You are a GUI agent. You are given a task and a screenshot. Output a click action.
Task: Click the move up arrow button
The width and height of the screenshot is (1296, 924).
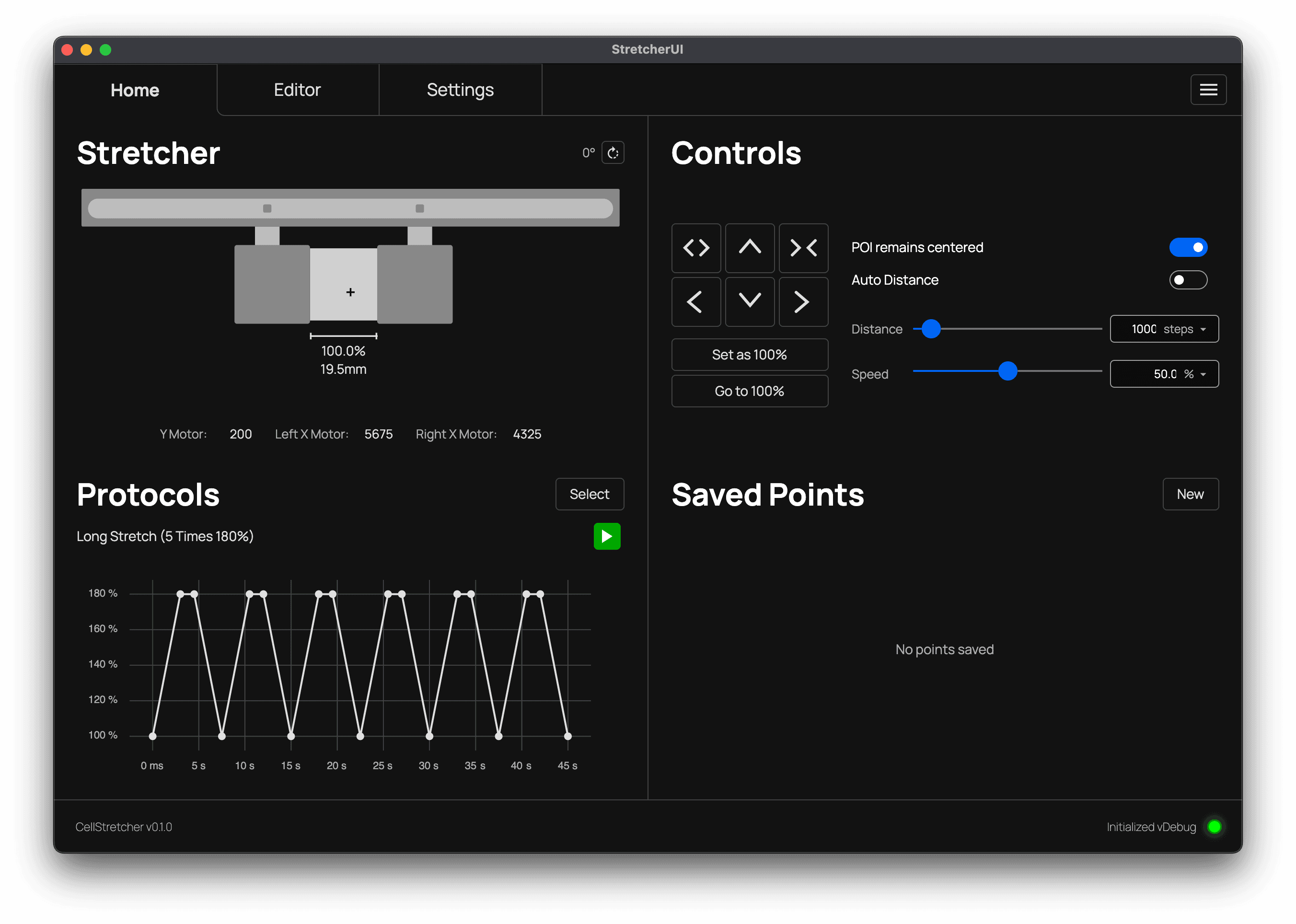749,247
